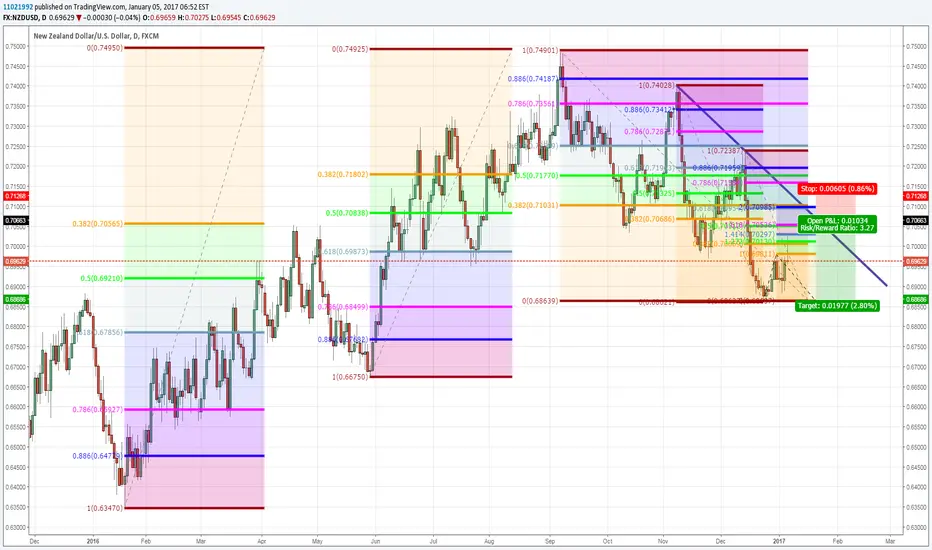Click the 0.5(0.71770) retracement label
This screenshot has width=932, height=550.
coord(537,176)
